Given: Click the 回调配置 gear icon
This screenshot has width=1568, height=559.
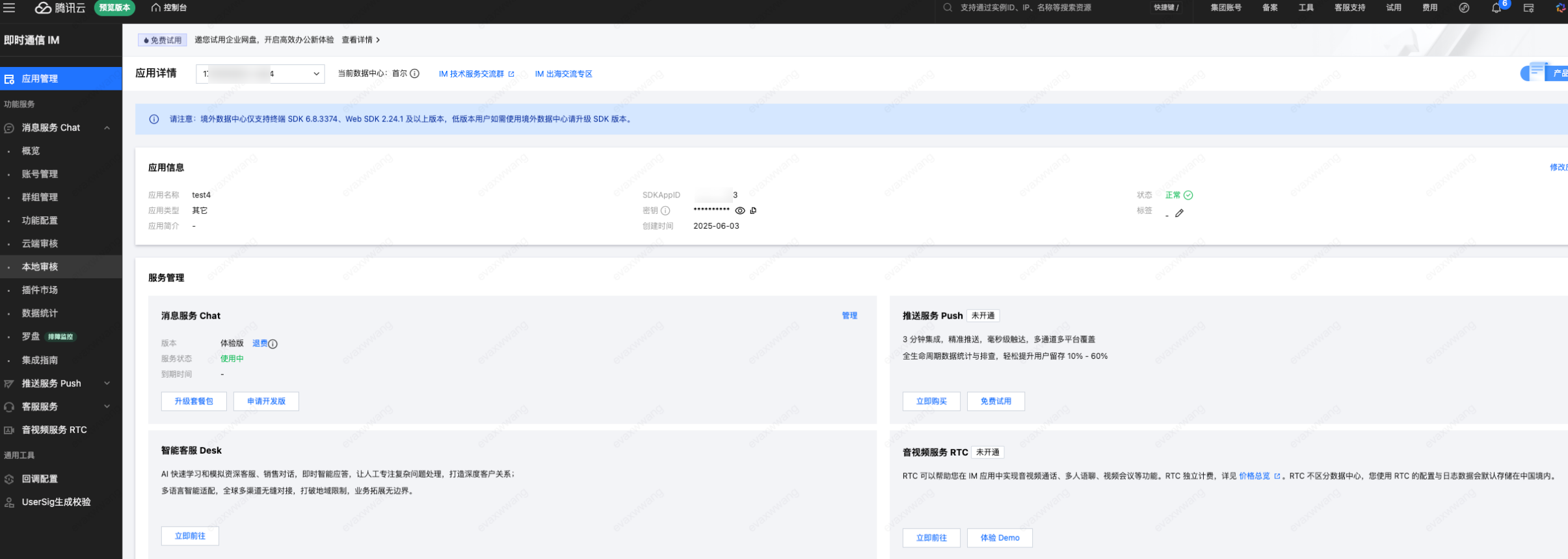Looking at the screenshot, I should [9, 480].
